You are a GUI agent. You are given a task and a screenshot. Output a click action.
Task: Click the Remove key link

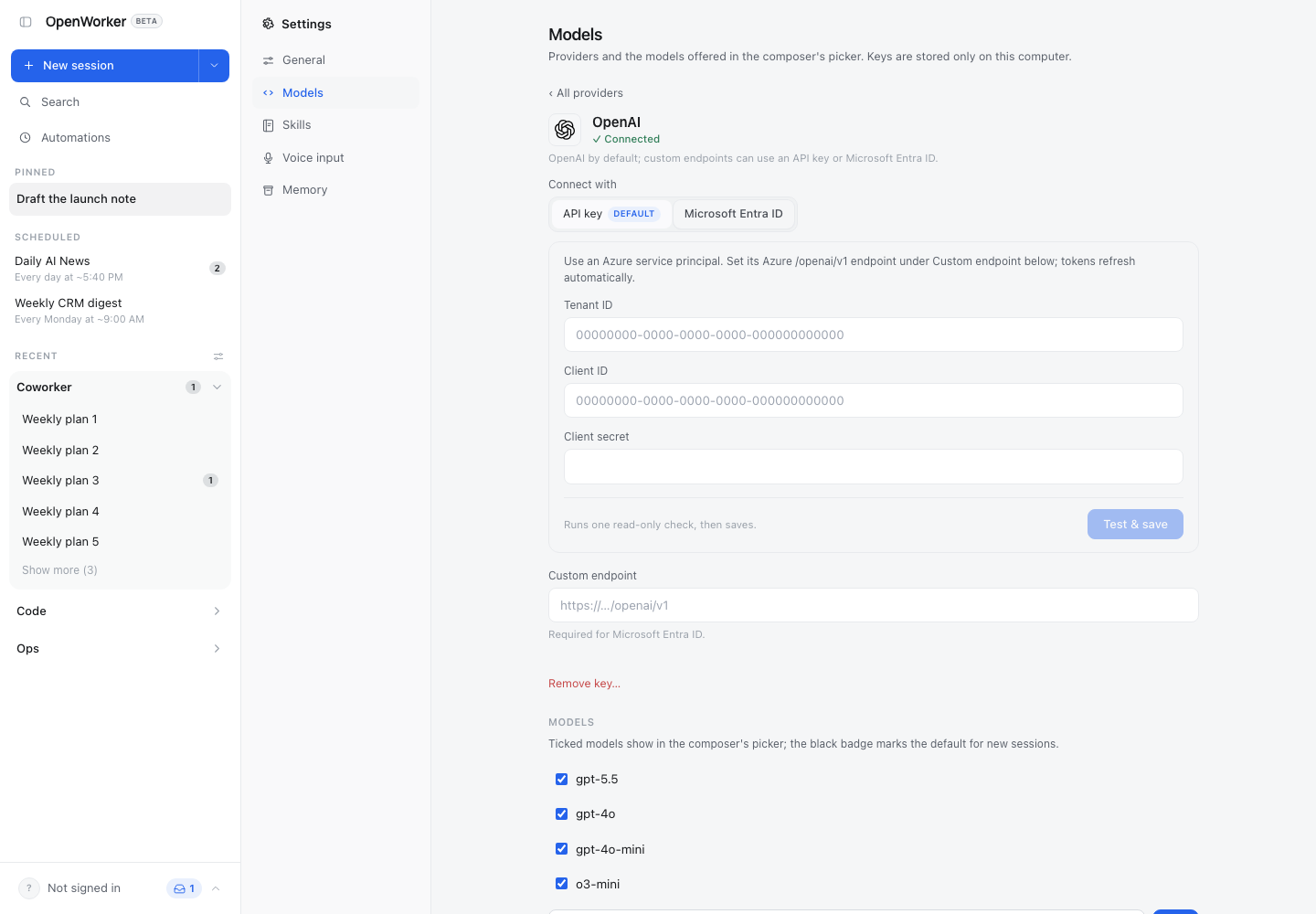584,684
